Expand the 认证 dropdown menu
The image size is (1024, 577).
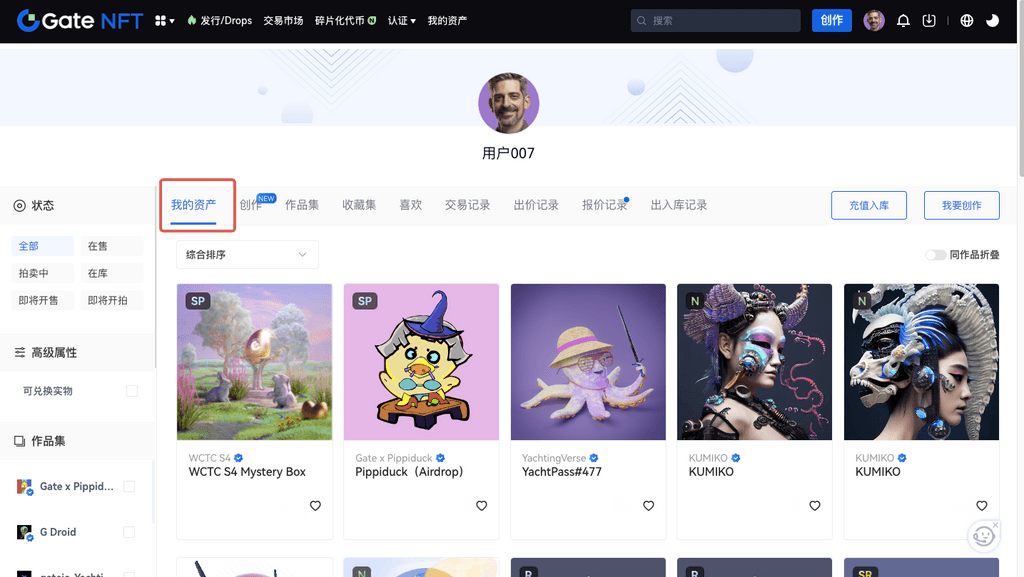click(402, 20)
